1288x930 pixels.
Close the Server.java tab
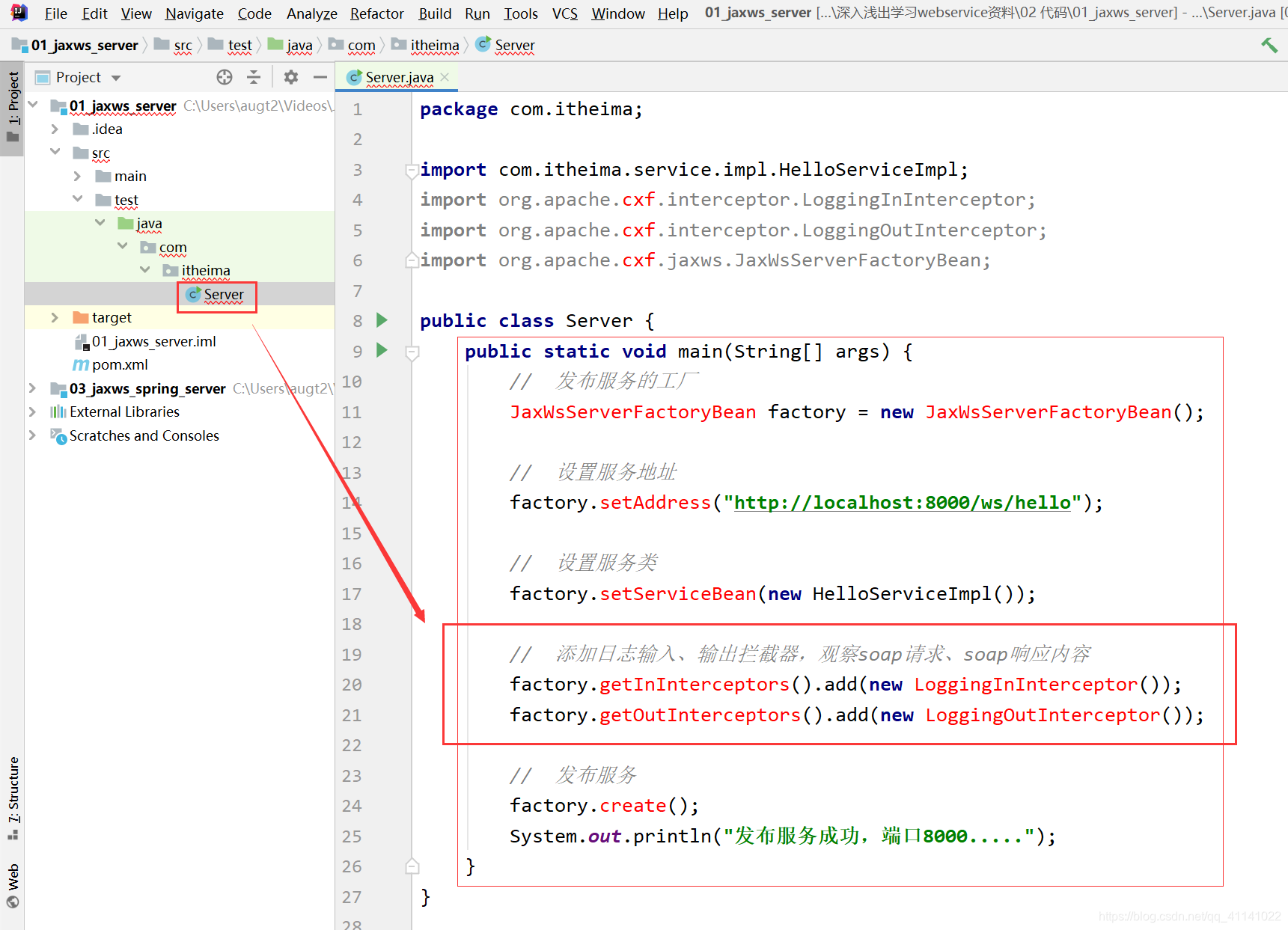pyautogui.click(x=445, y=77)
